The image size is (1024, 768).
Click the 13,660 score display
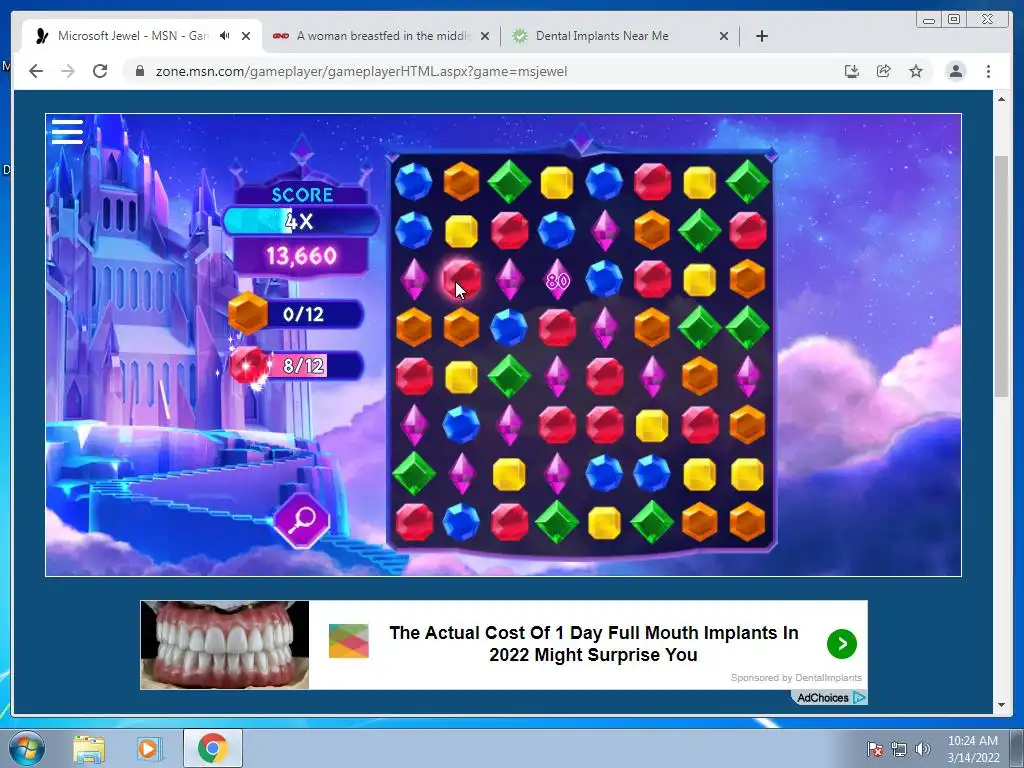(x=301, y=255)
